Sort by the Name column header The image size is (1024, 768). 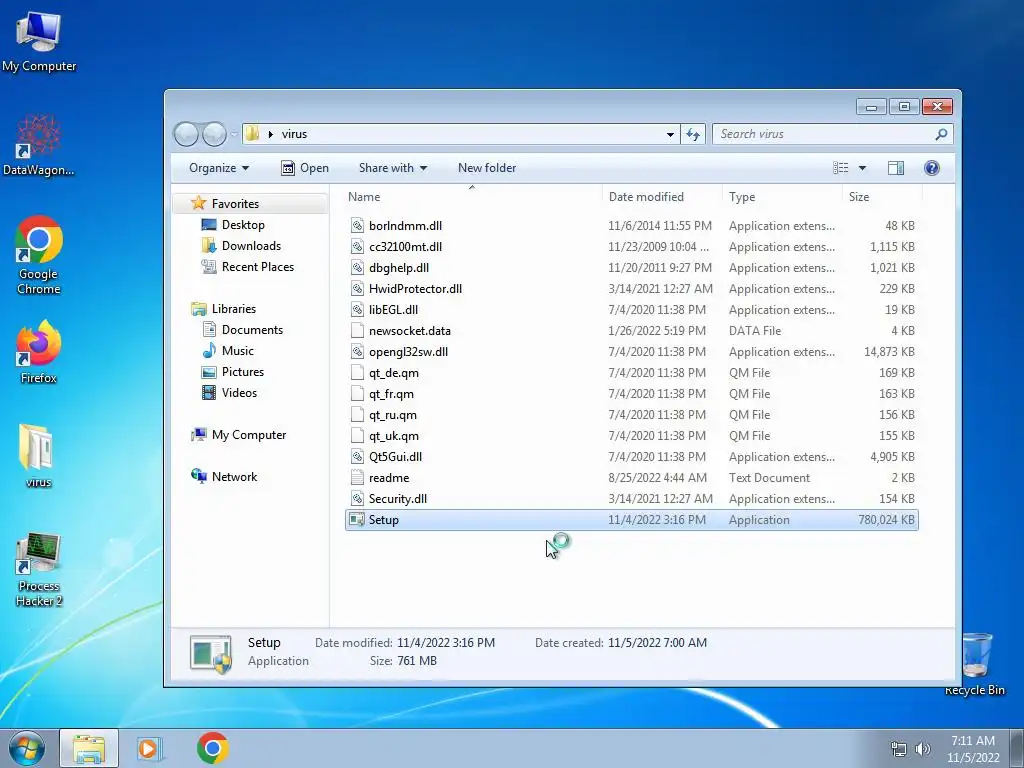pos(472,197)
